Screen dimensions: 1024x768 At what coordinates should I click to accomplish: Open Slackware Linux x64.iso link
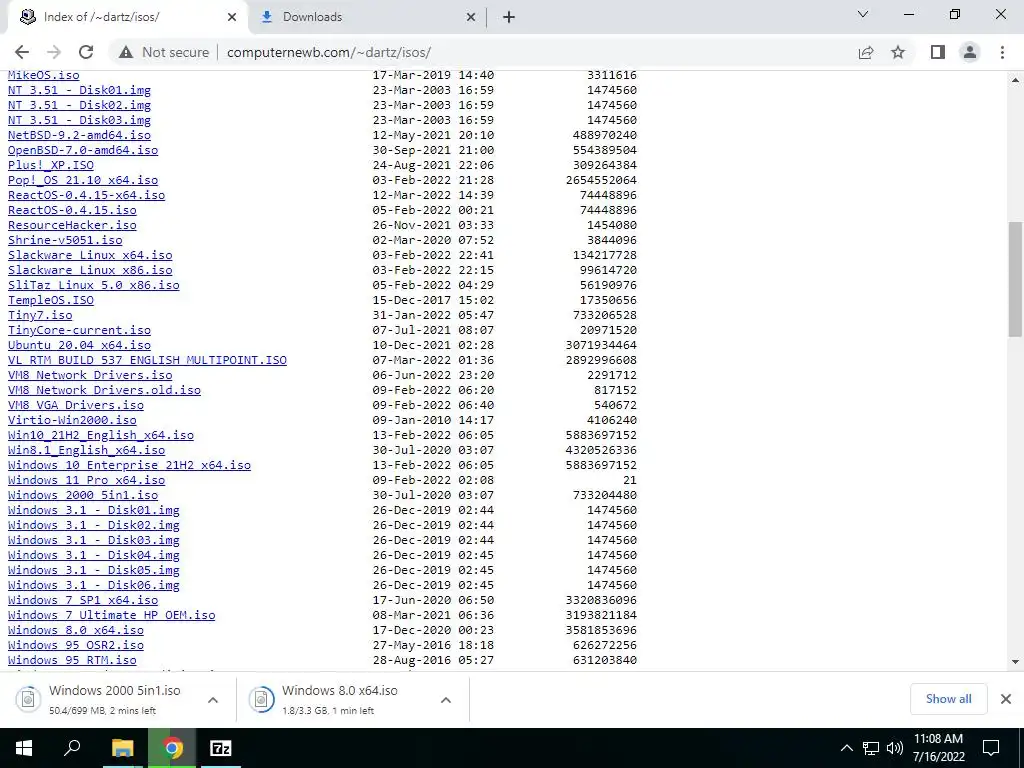pos(90,255)
